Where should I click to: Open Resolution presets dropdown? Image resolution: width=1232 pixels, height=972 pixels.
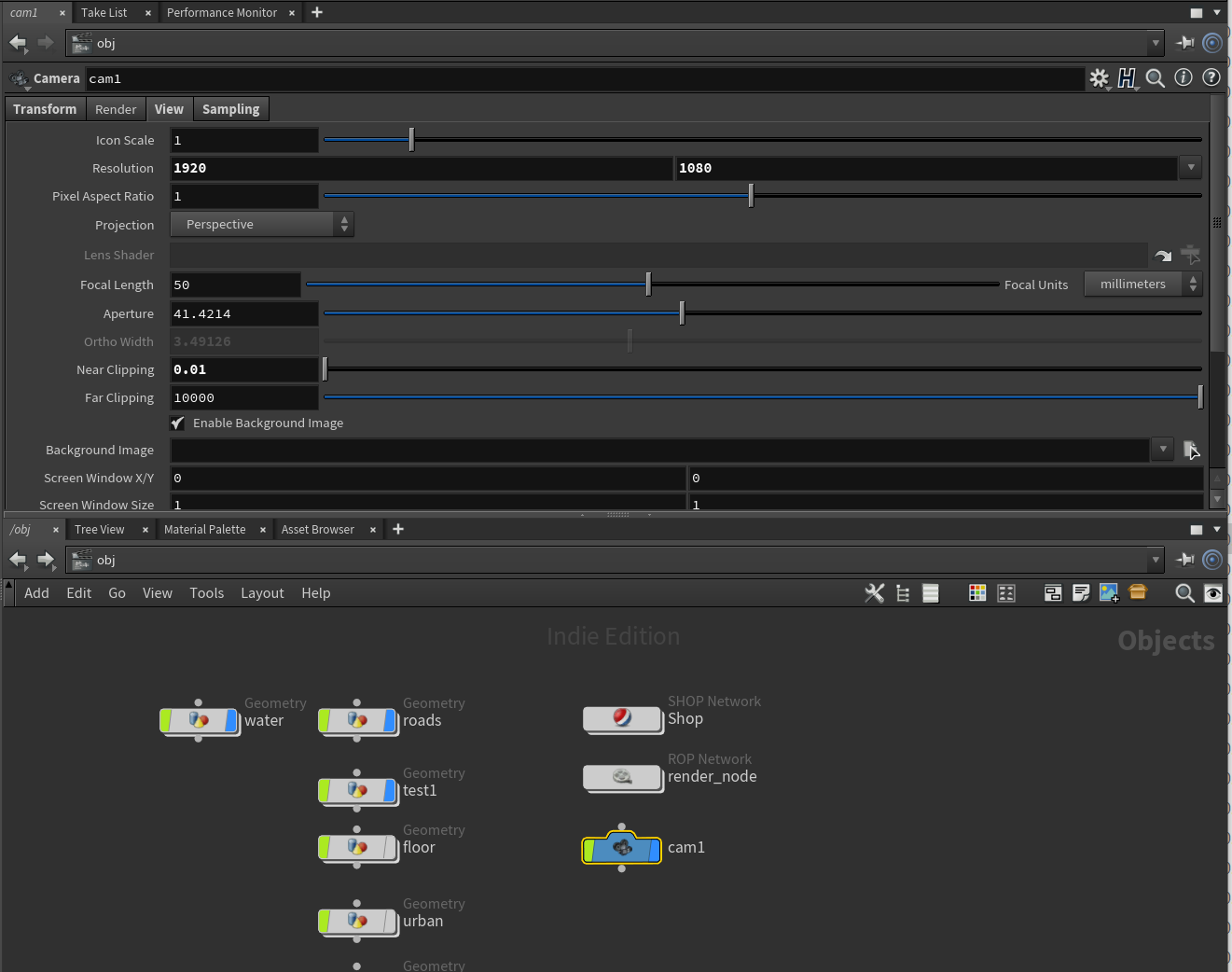click(1191, 168)
